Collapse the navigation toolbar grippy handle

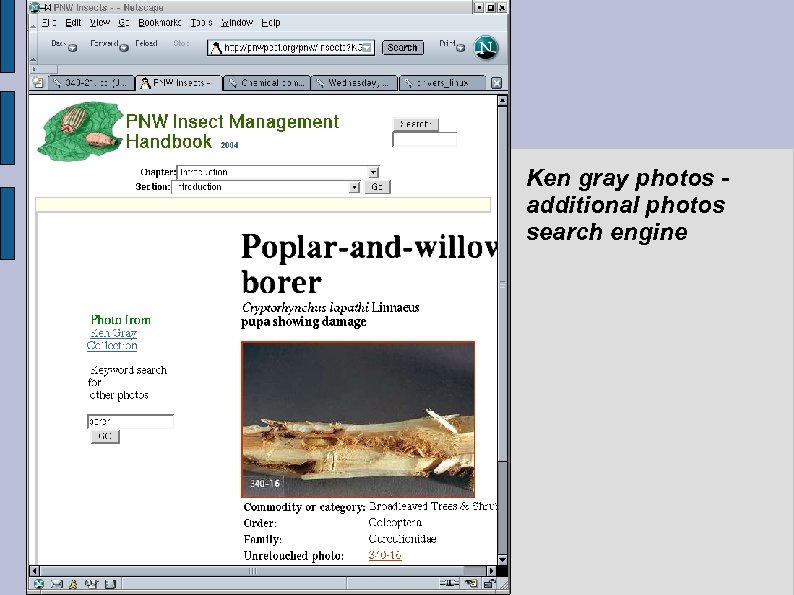[x=33, y=48]
